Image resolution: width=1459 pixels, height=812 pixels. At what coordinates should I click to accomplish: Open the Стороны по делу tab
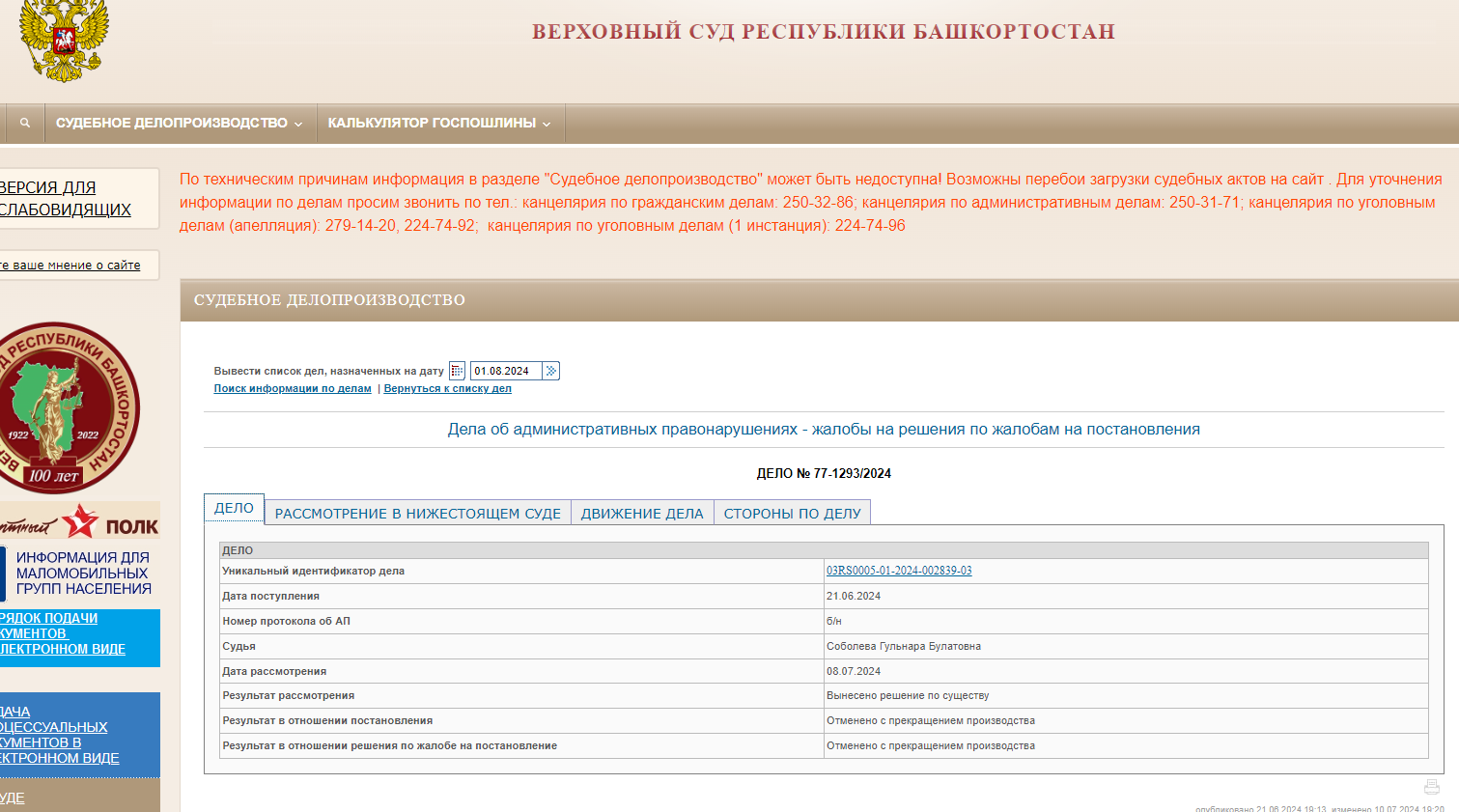point(792,514)
